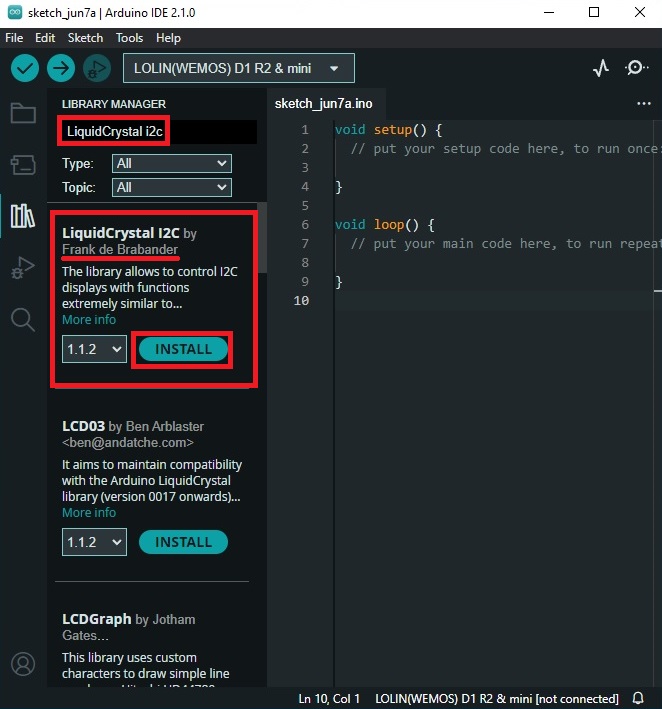Click the Verify checkmark button
The height and width of the screenshot is (709, 662).
coord(25,68)
